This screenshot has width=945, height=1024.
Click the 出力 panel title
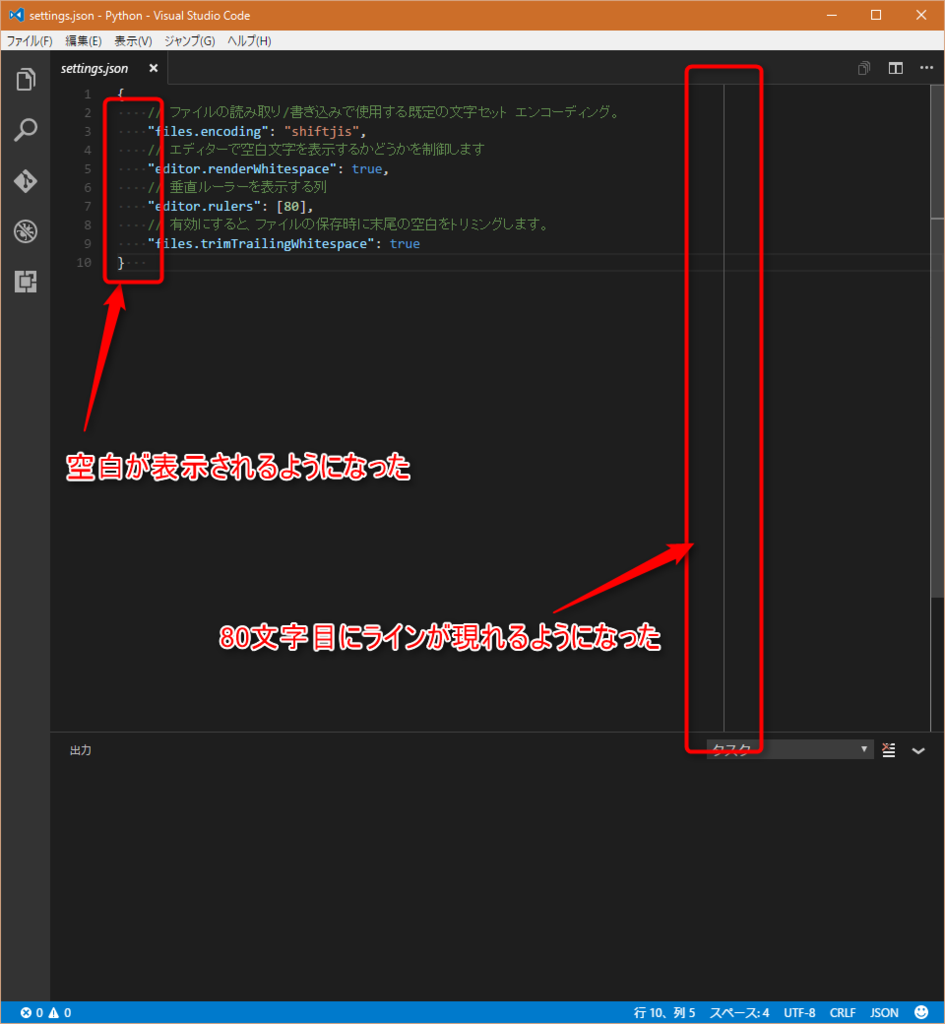pyautogui.click(x=80, y=750)
